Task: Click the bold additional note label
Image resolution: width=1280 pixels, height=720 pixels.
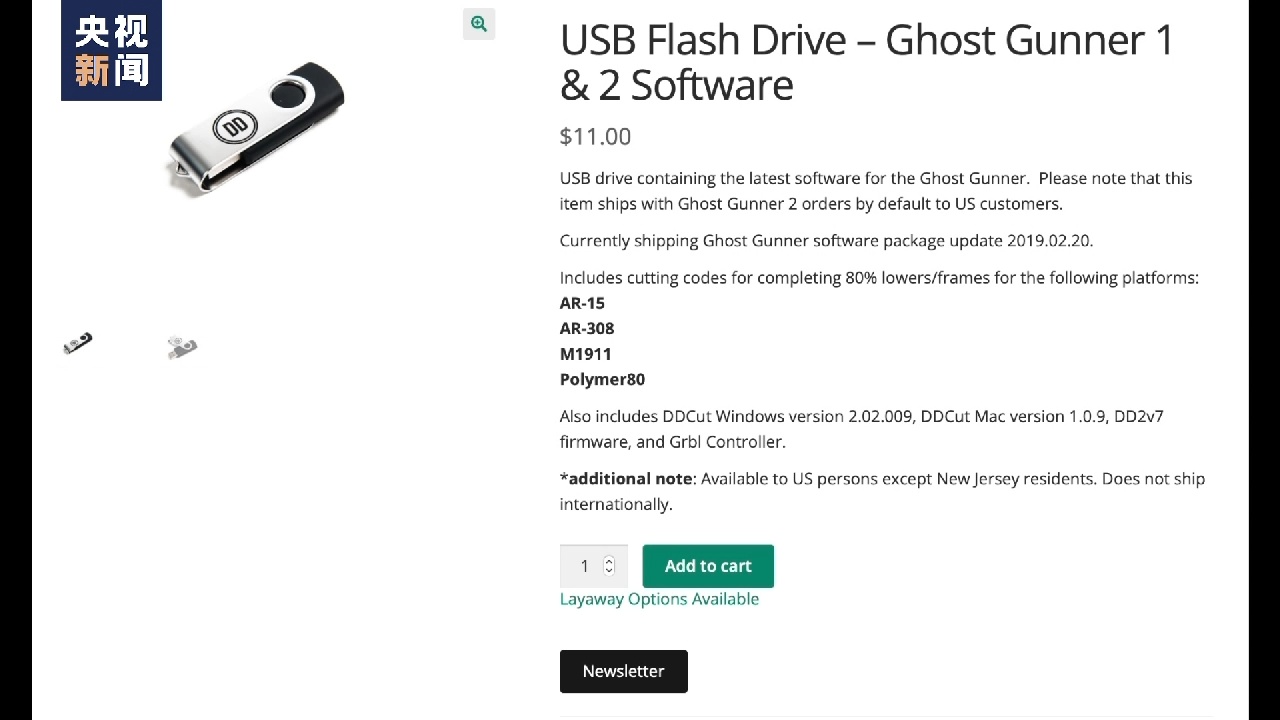Action: [x=626, y=479]
